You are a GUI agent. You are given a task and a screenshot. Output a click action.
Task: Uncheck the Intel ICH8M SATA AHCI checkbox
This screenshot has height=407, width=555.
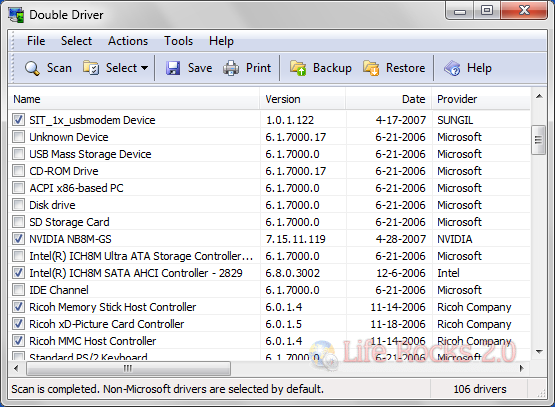coord(18,273)
